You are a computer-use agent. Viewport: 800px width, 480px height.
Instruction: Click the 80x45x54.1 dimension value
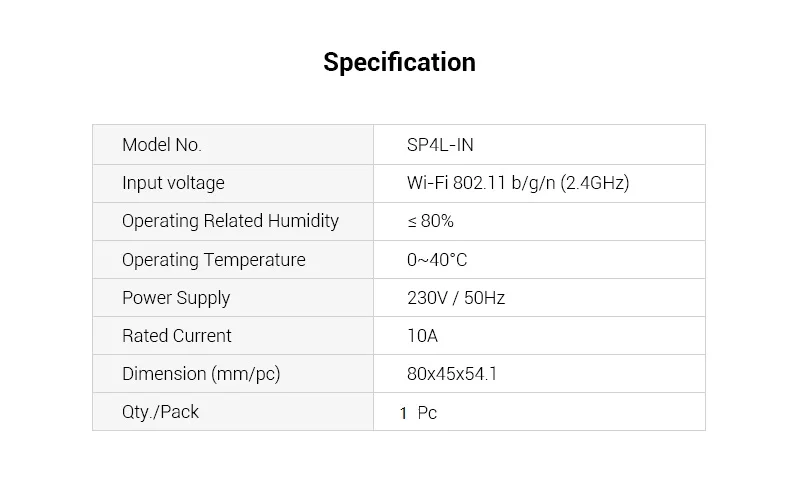[x=452, y=374]
